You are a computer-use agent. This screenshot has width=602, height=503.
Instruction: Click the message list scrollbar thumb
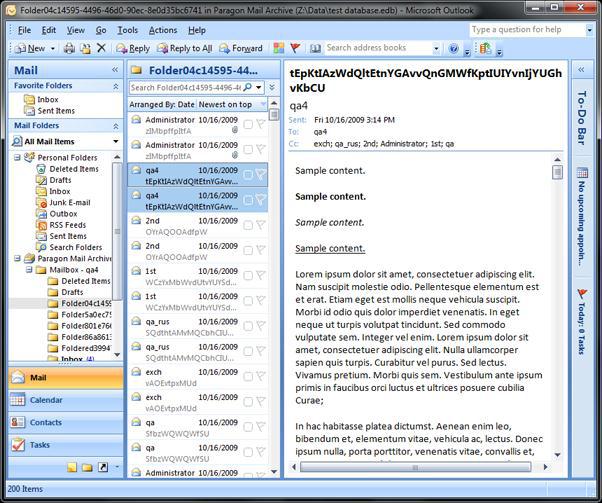click(x=274, y=114)
